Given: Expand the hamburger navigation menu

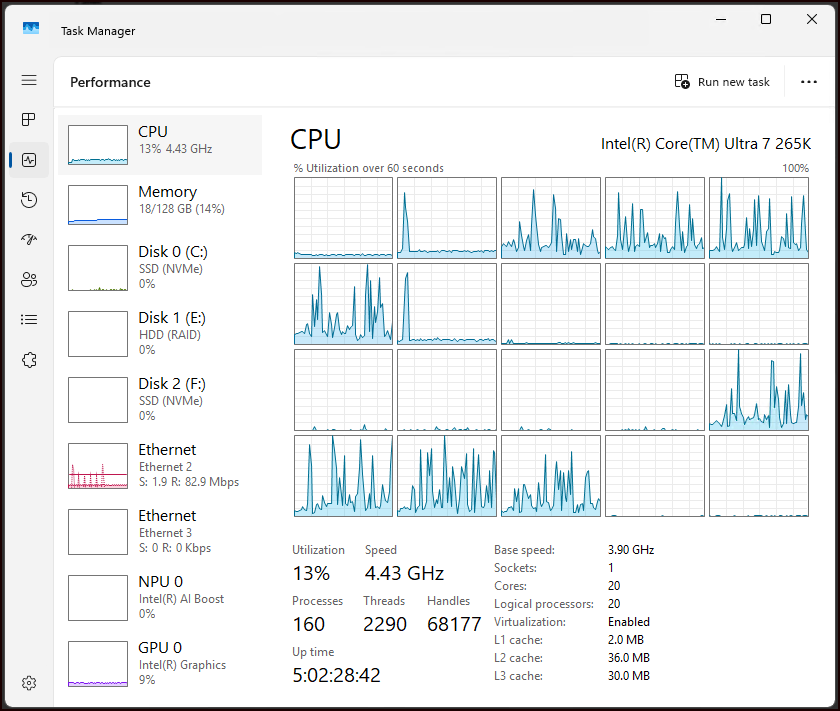Looking at the screenshot, I should pyautogui.click(x=29, y=80).
